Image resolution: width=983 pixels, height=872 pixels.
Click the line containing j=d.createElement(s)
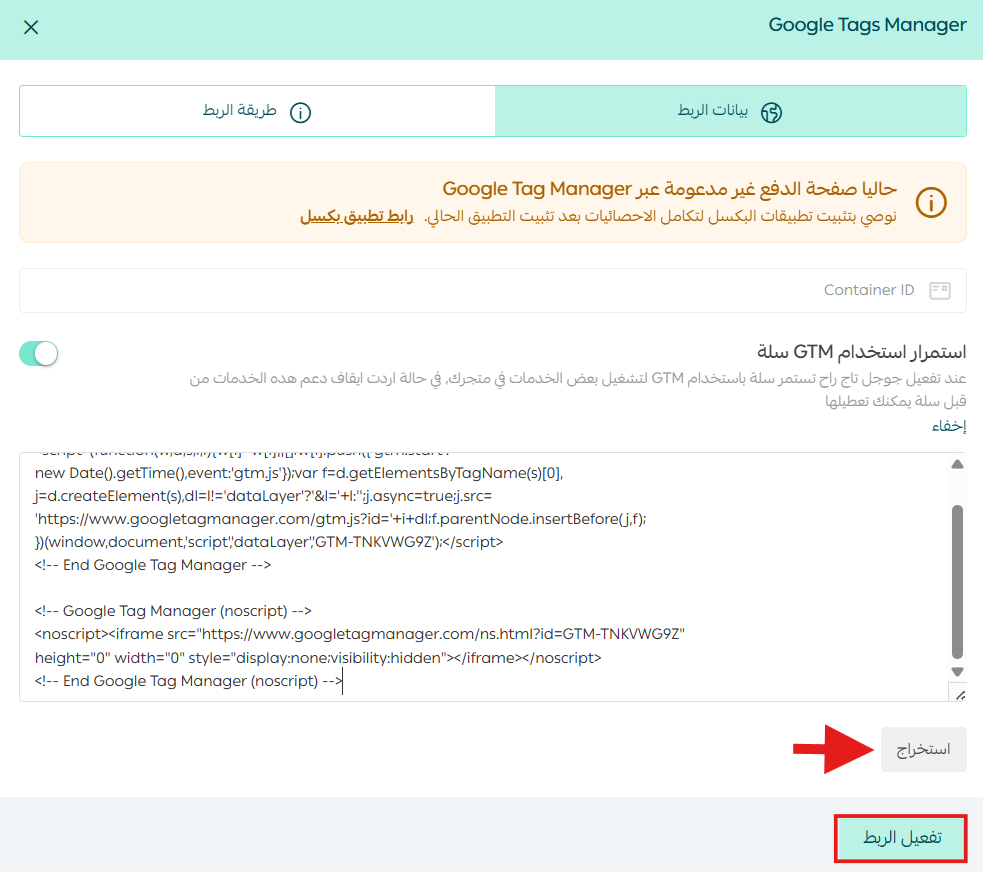pyautogui.click(x=263, y=496)
